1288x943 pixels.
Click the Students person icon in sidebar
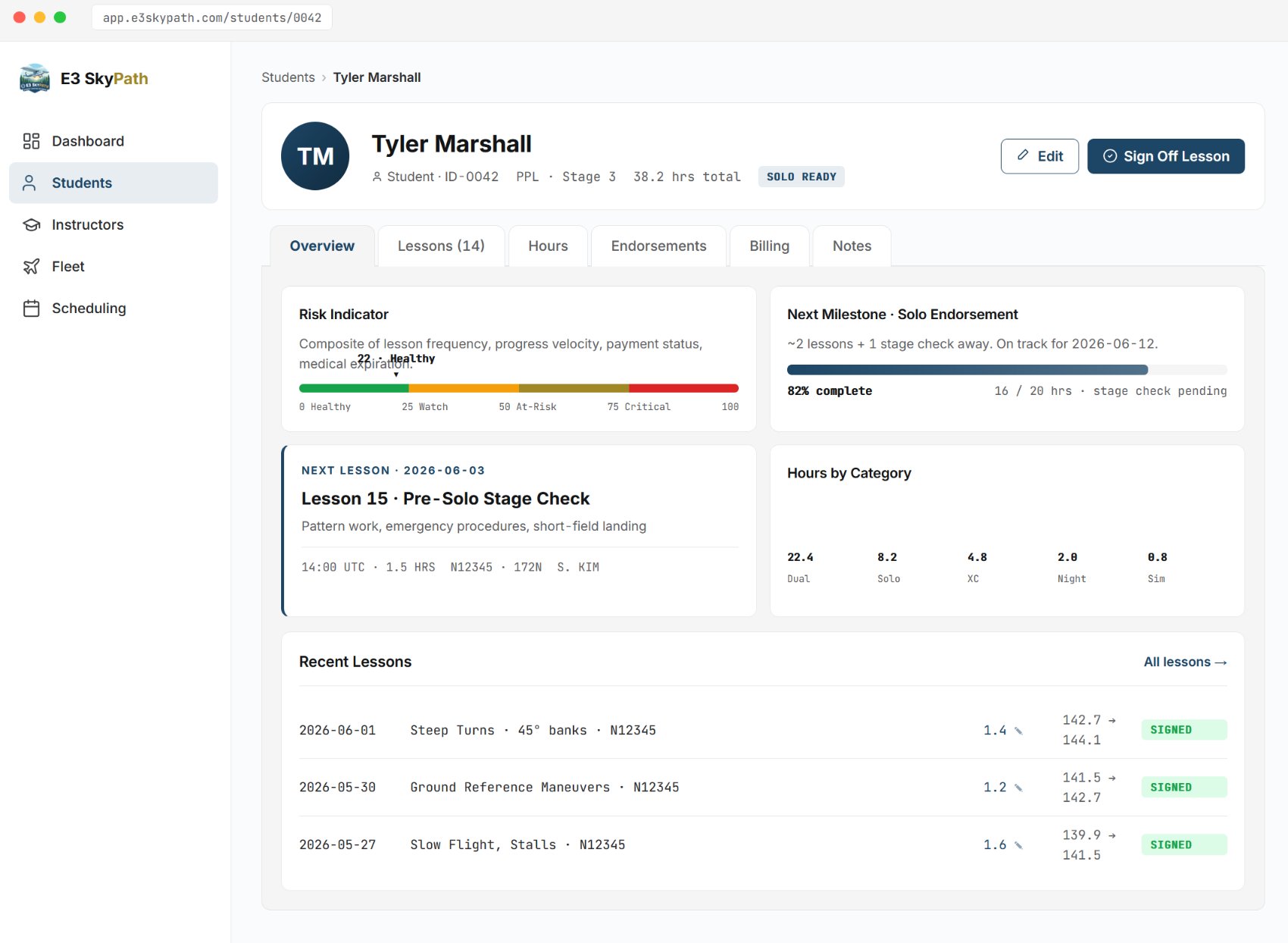[30, 183]
